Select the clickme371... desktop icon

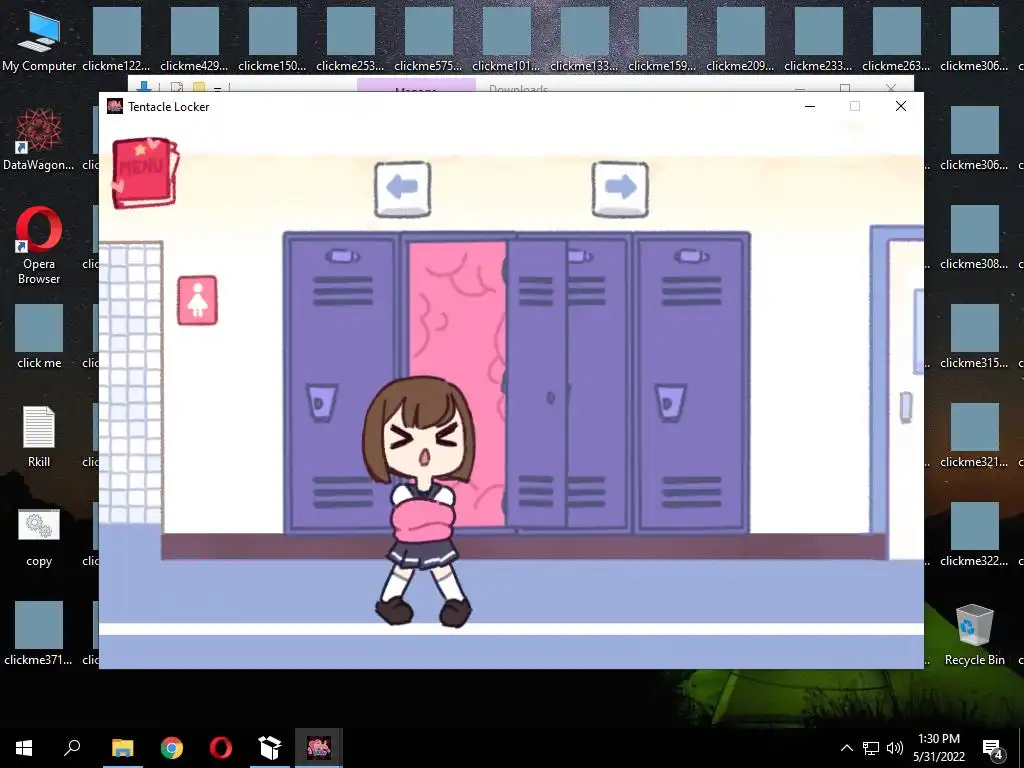click(x=39, y=634)
